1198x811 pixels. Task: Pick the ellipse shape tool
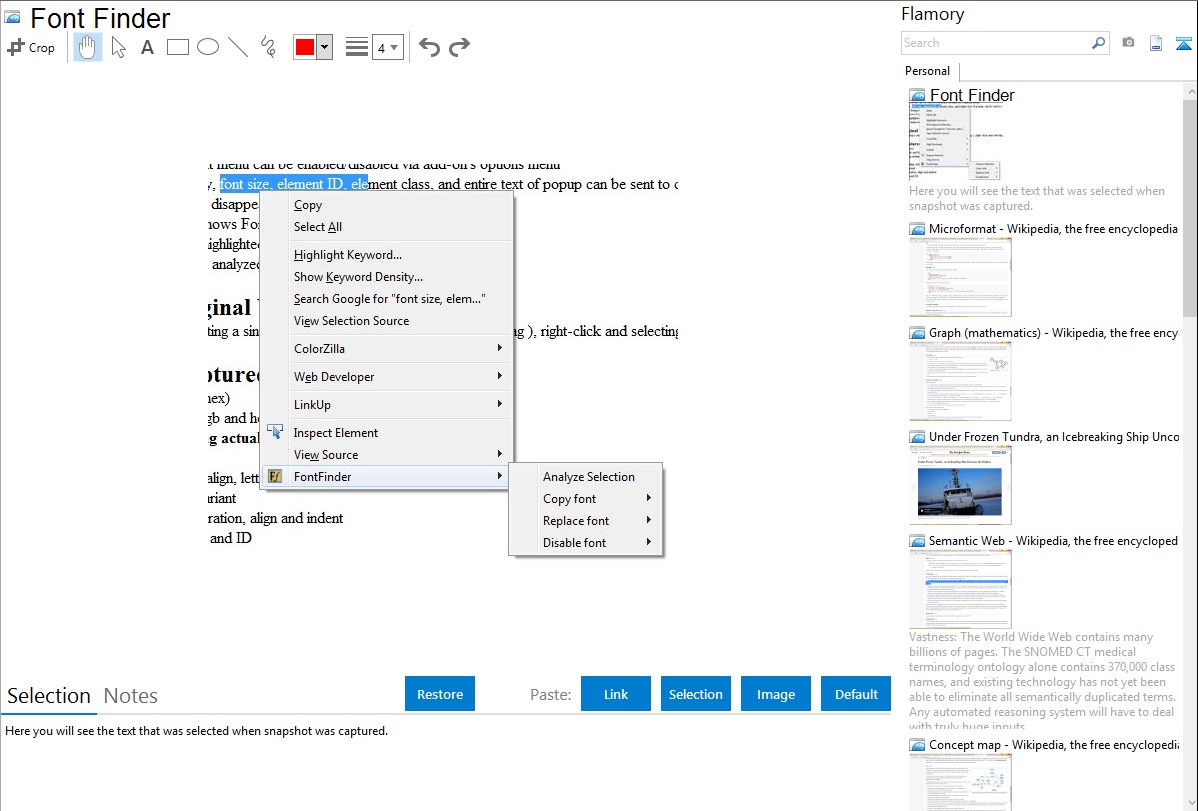point(208,47)
